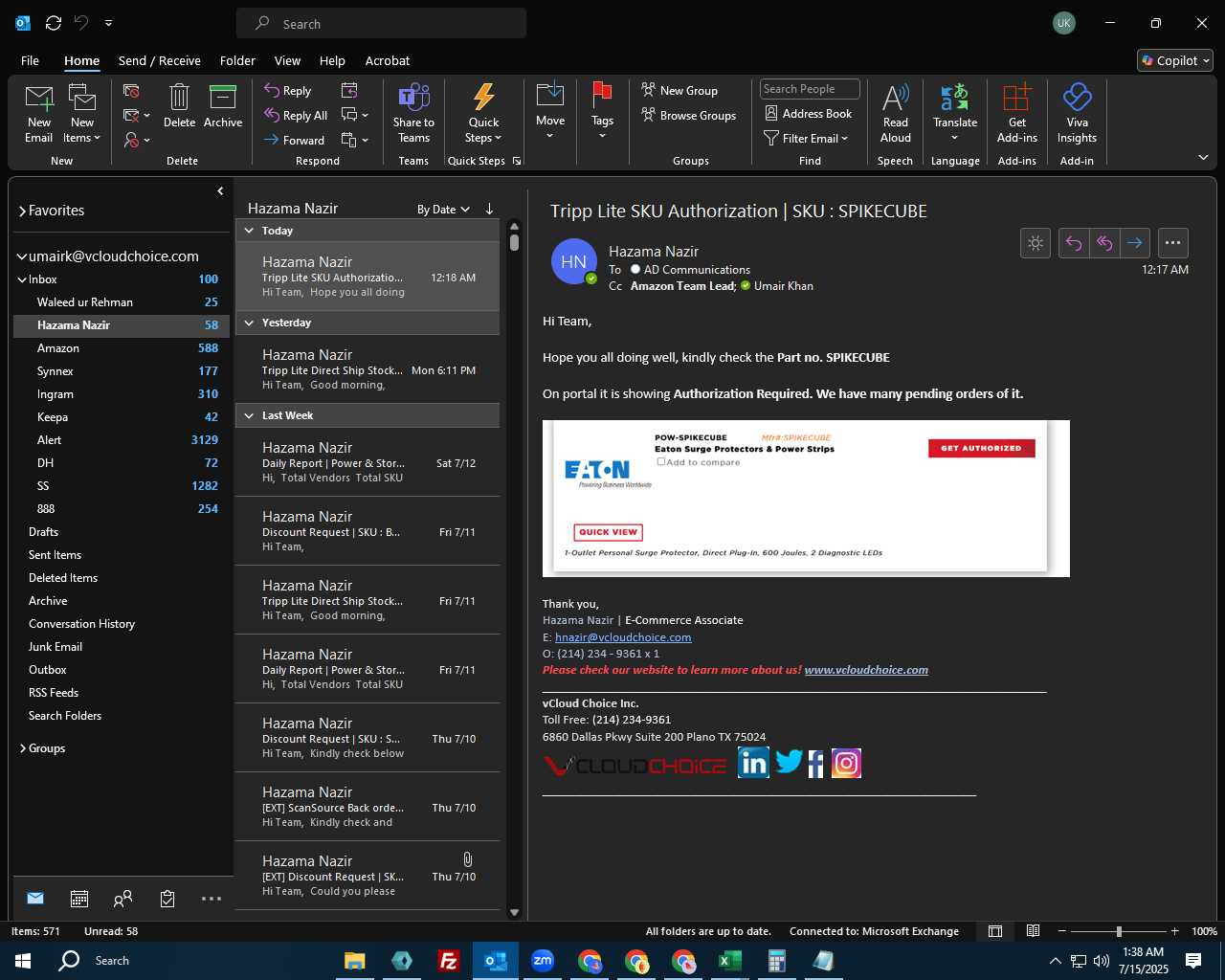Click Browse Groups
The image size is (1225, 980).
[689, 116]
